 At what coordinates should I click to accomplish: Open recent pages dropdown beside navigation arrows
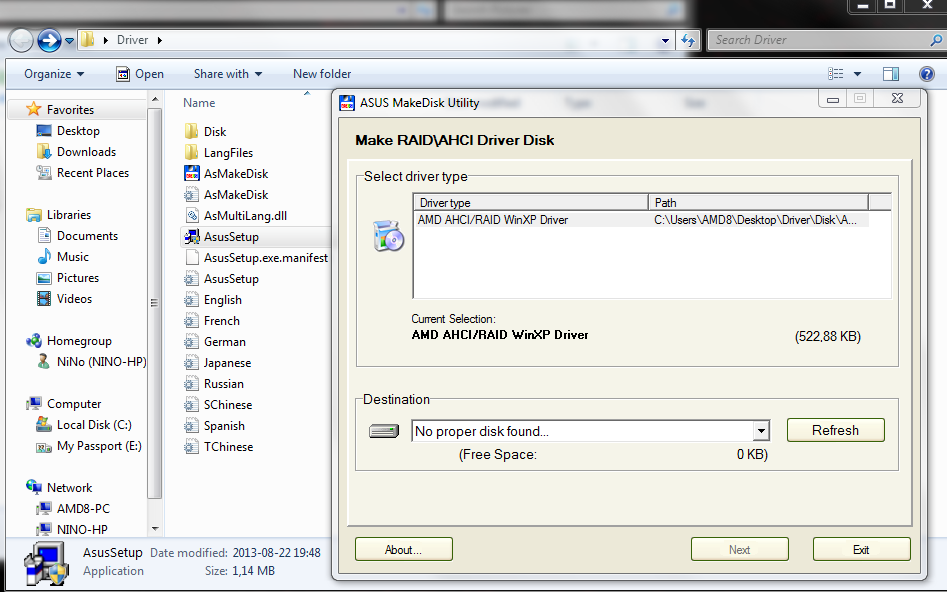point(69,41)
